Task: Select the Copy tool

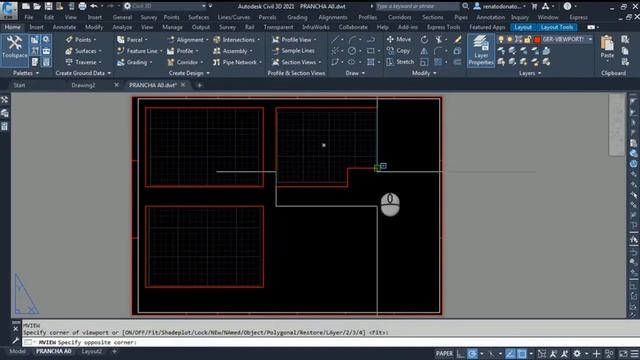Action: [398, 51]
